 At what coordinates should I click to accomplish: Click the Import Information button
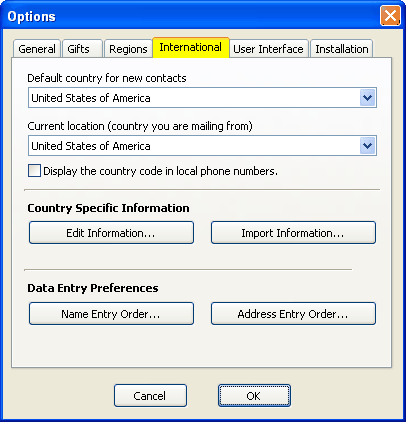pyautogui.click(x=293, y=233)
